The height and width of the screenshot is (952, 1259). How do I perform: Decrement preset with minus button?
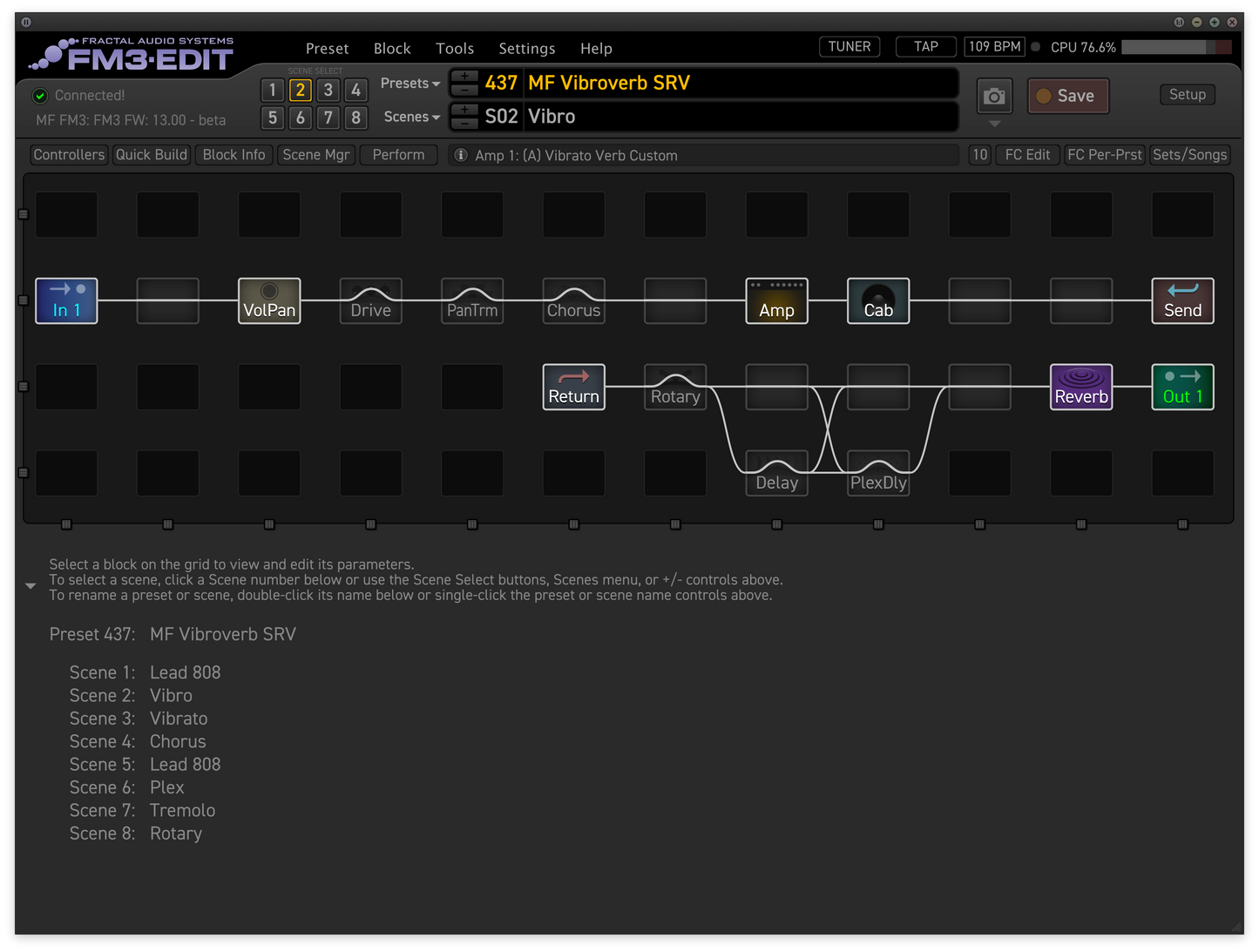coord(465,90)
